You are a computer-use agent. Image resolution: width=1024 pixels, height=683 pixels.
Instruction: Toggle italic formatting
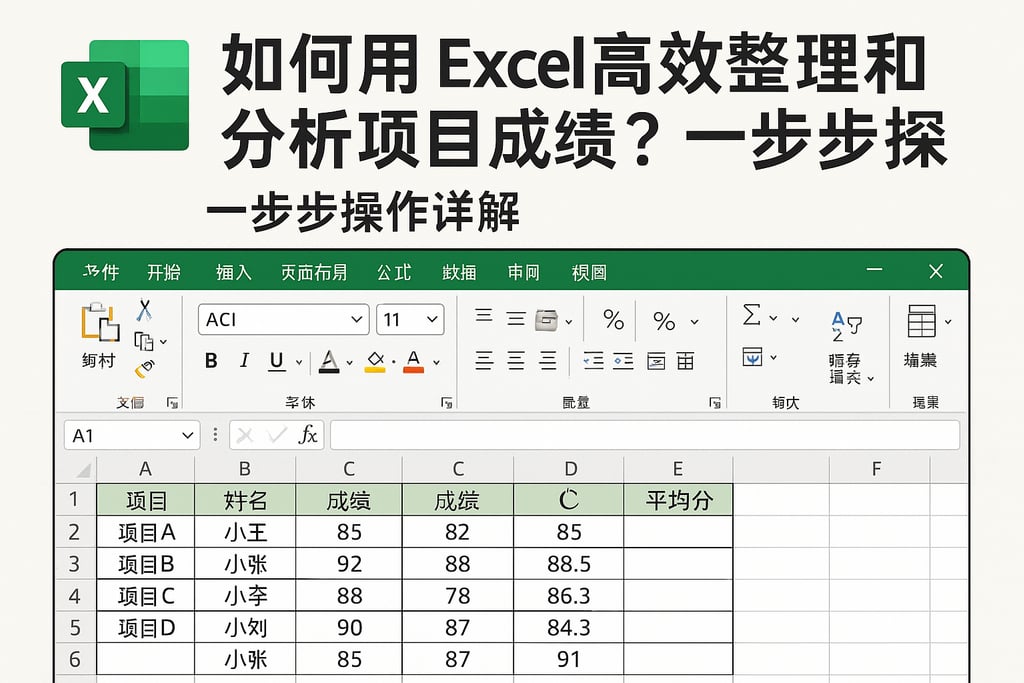[x=244, y=360]
